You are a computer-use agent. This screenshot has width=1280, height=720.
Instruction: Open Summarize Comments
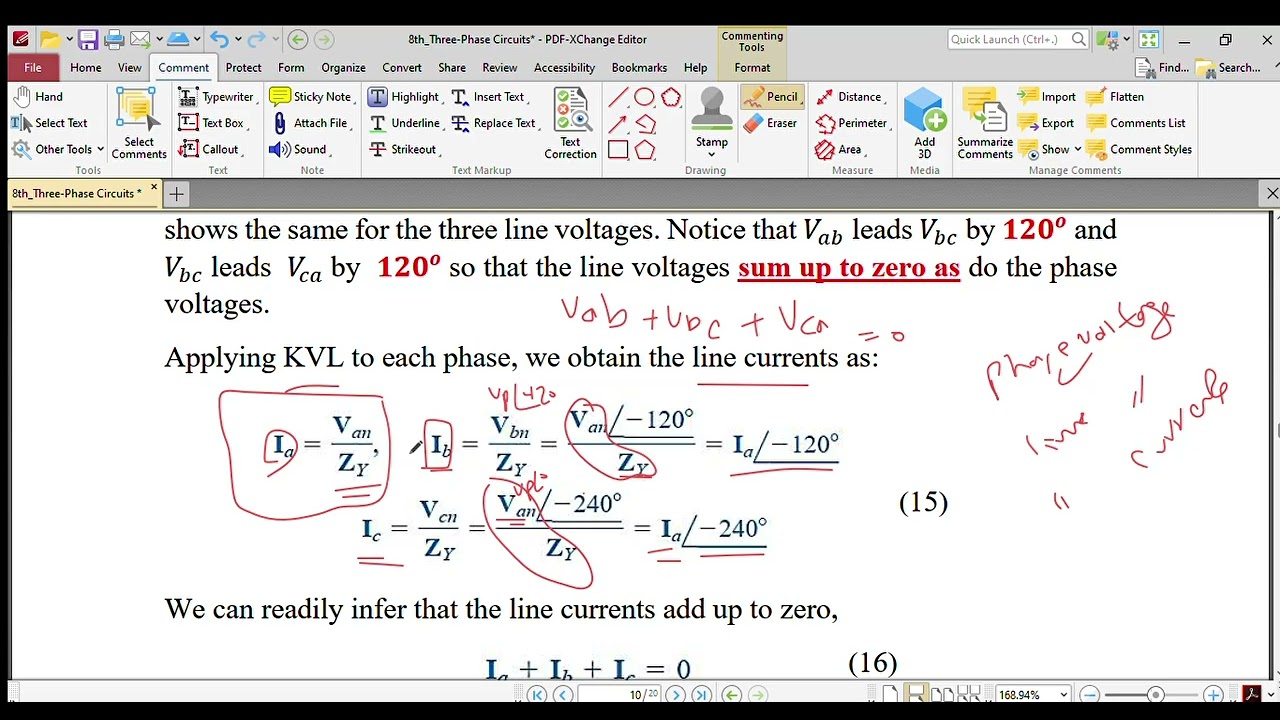[x=985, y=123]
